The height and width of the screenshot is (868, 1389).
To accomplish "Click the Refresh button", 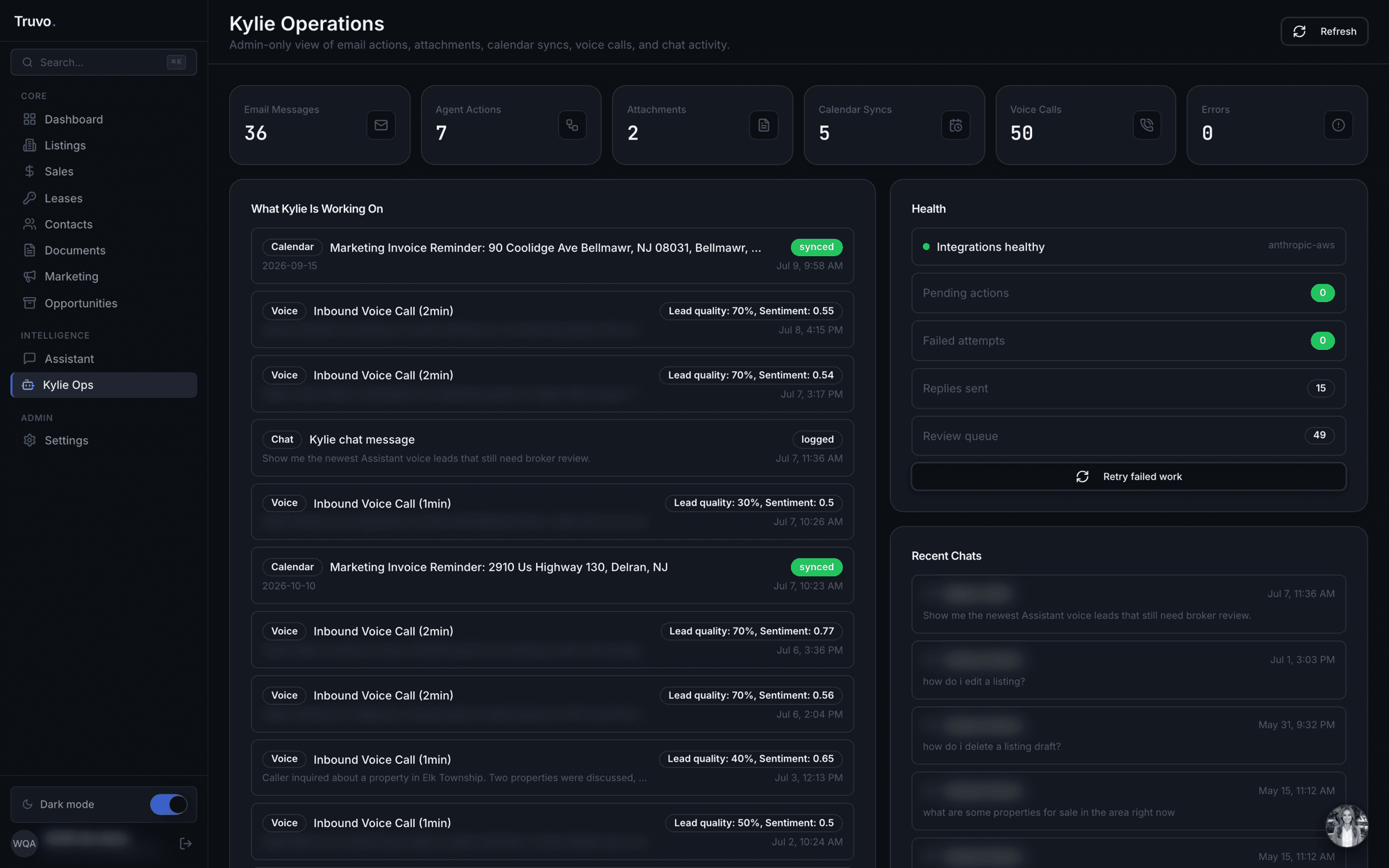I will tap(1324, 31).
